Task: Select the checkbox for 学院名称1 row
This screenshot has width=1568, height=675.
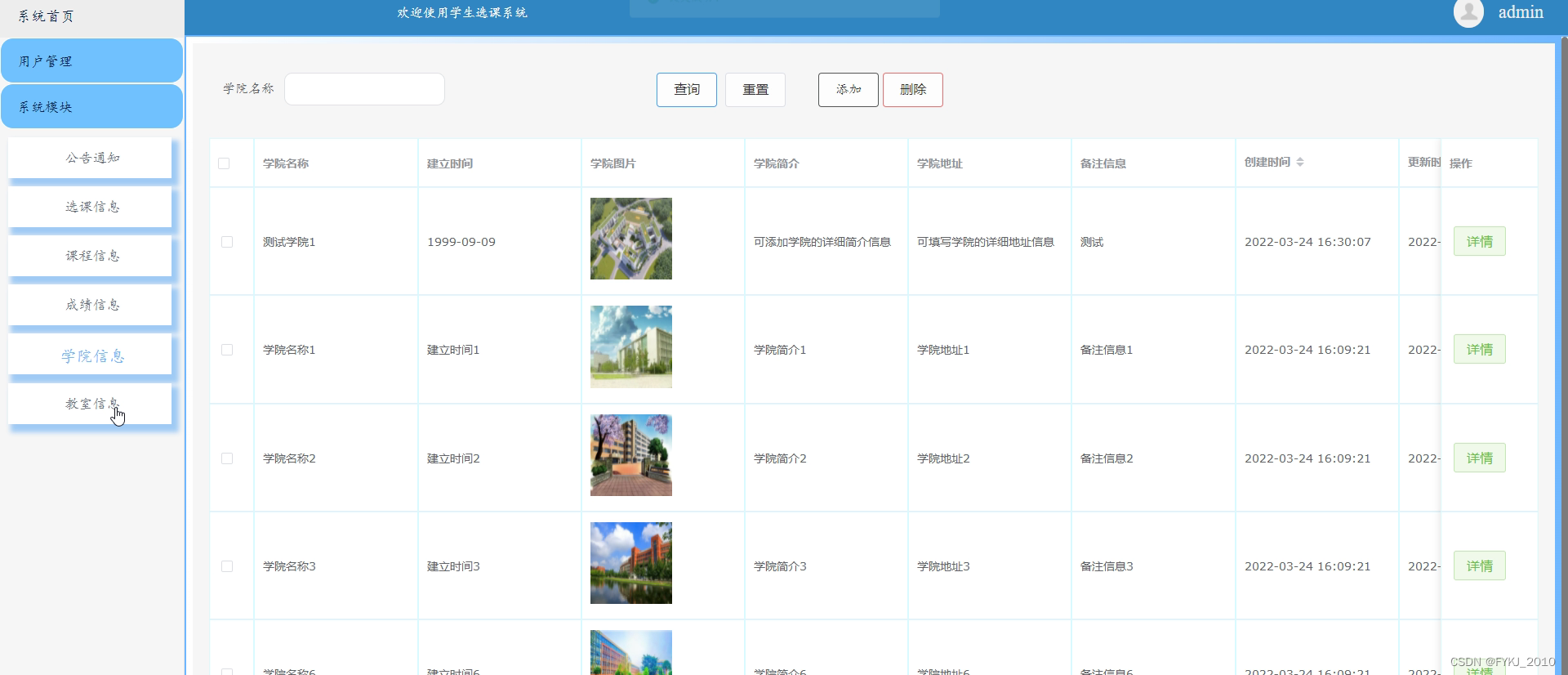Action: [x=227, y=350]
